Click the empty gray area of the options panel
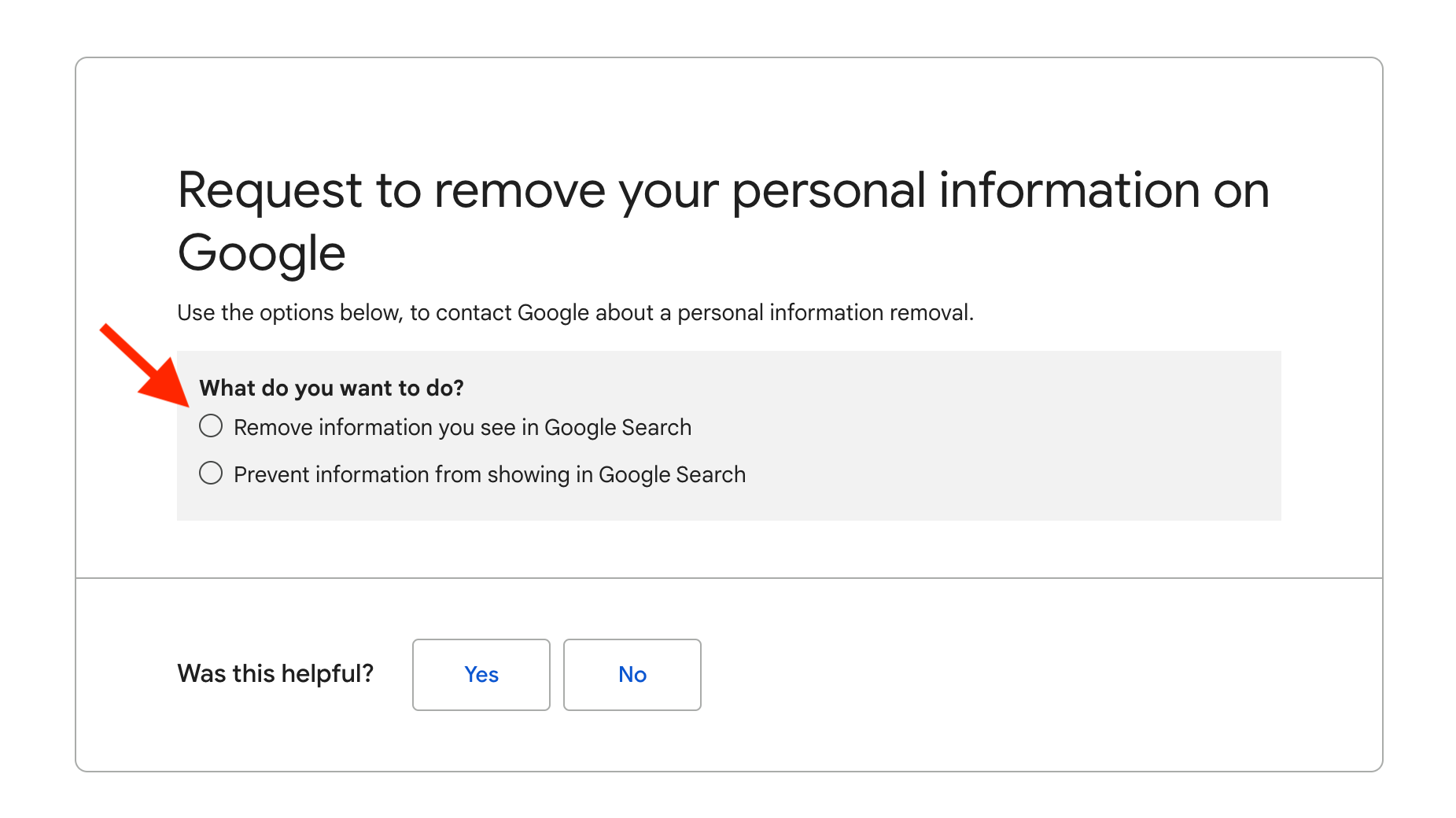The height and width of the screenshot is (818, 1456). pos(1023,440)
